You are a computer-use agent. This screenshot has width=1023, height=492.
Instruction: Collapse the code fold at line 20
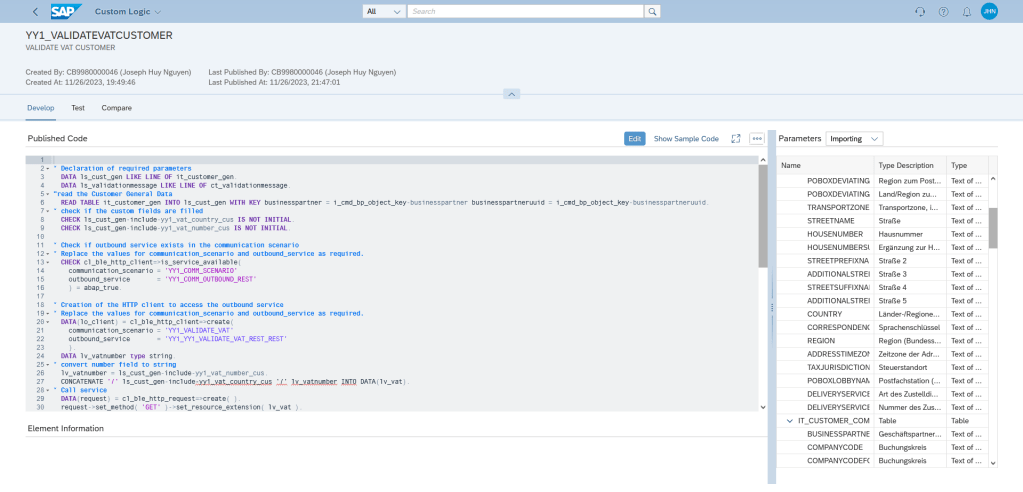pos(47,321)
